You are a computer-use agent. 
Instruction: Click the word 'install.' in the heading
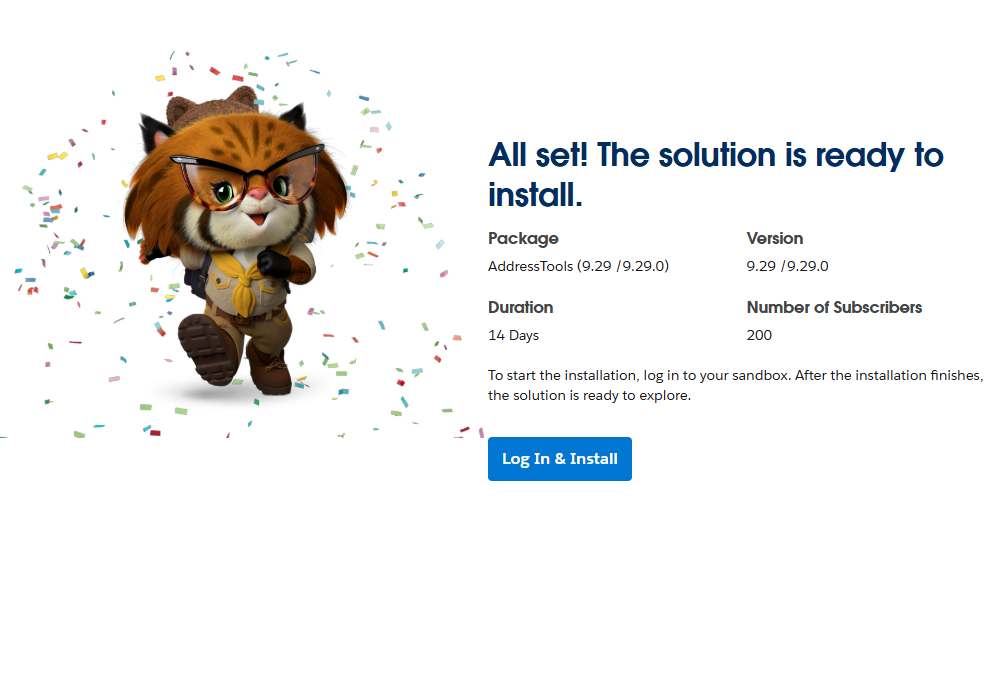pyautogui.click(x=535, y=194)
